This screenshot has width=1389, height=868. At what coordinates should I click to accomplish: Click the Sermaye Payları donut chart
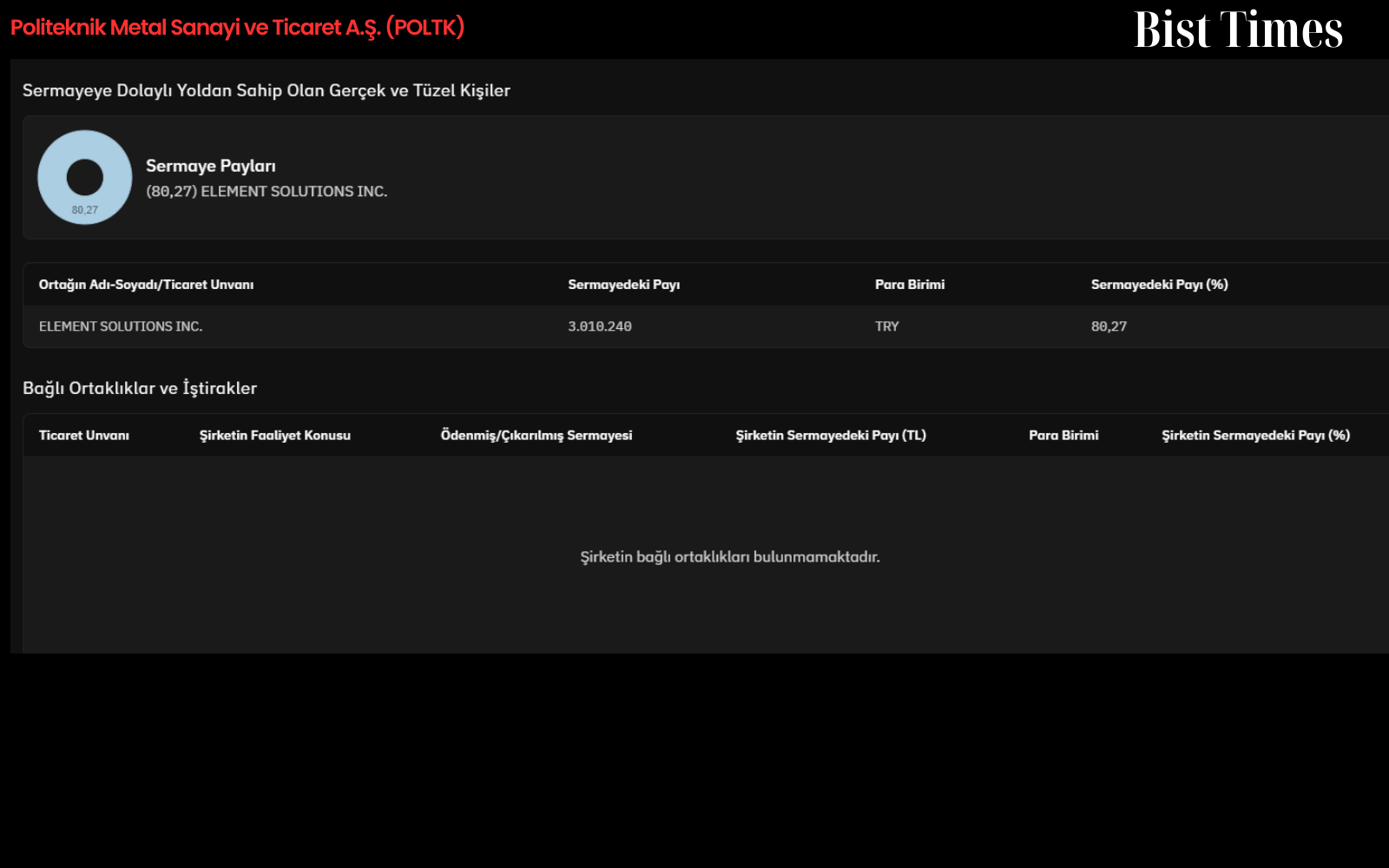(x=85, y=177)
